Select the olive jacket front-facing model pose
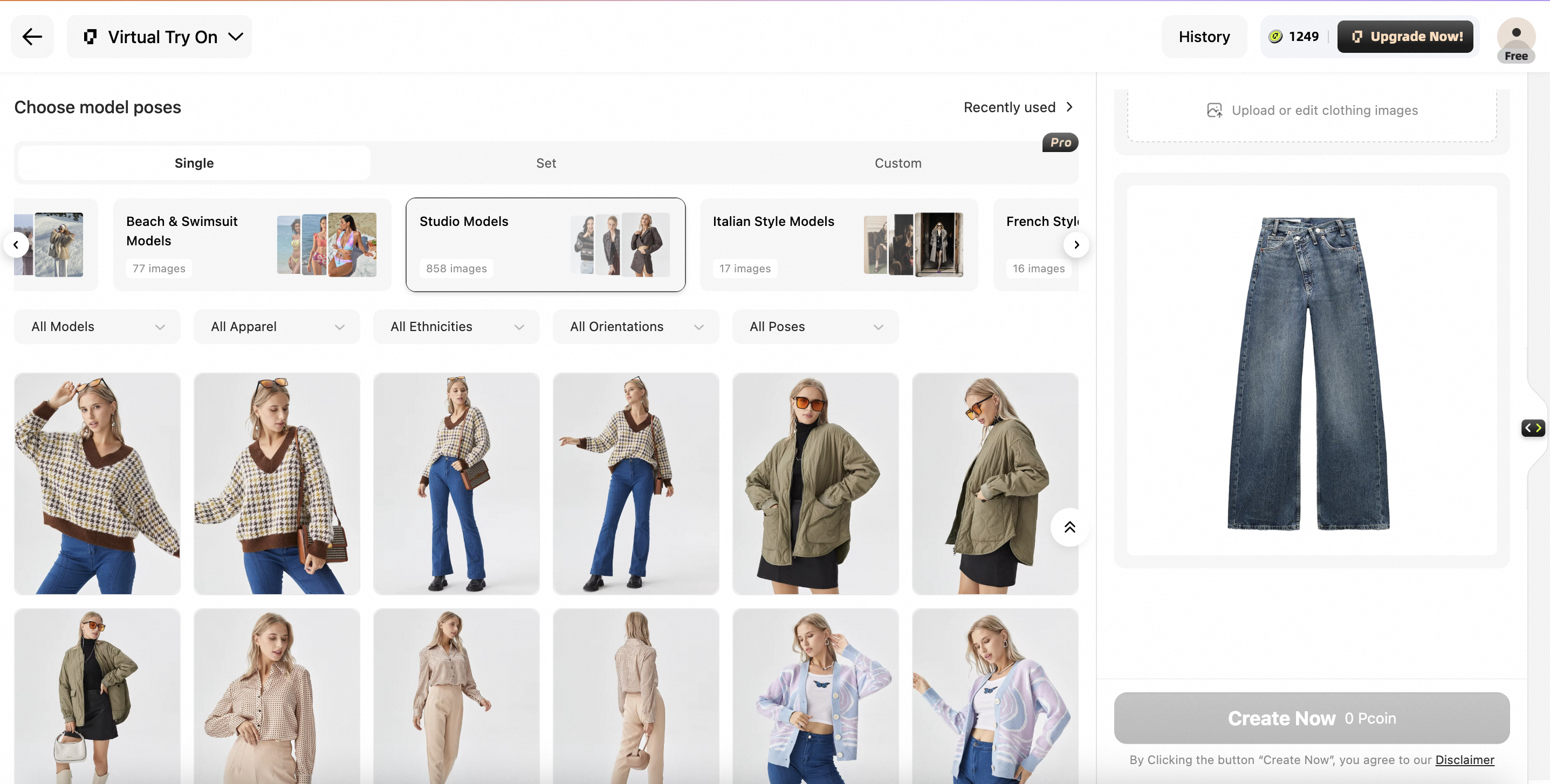The width and height of the screenshot is (1550, 784). coord(815,484)
